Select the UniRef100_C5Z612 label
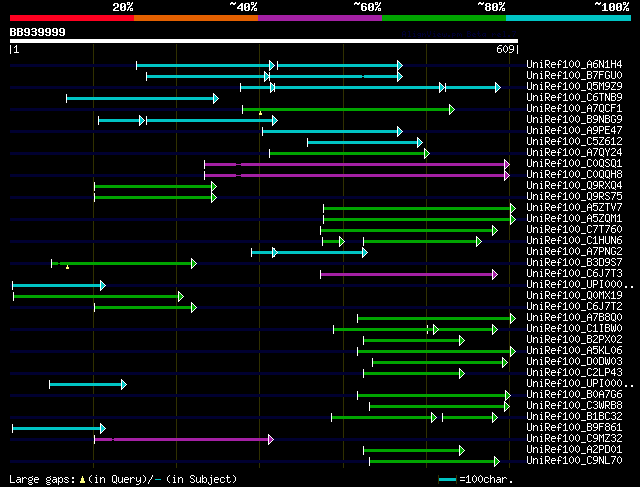 574,142
